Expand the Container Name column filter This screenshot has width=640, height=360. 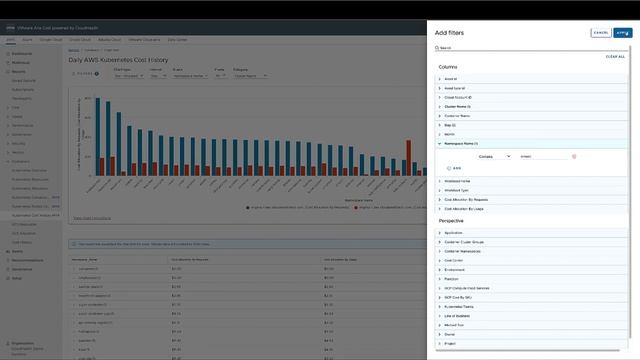pyautogui.click(x=531, y=116)
